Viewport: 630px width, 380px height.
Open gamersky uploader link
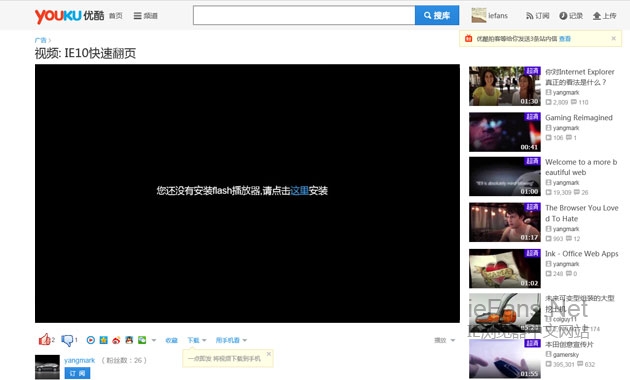tap(566, 354)
